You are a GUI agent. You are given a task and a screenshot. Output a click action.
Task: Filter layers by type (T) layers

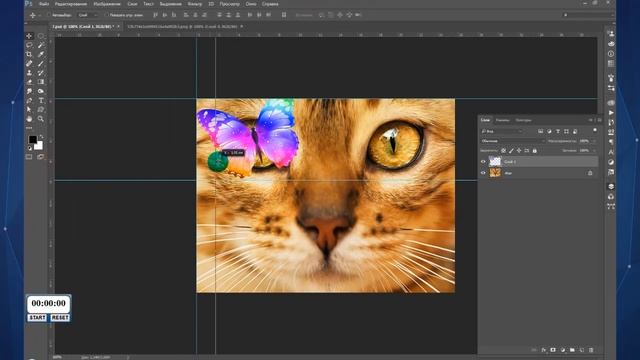click(x=558, y=131)
